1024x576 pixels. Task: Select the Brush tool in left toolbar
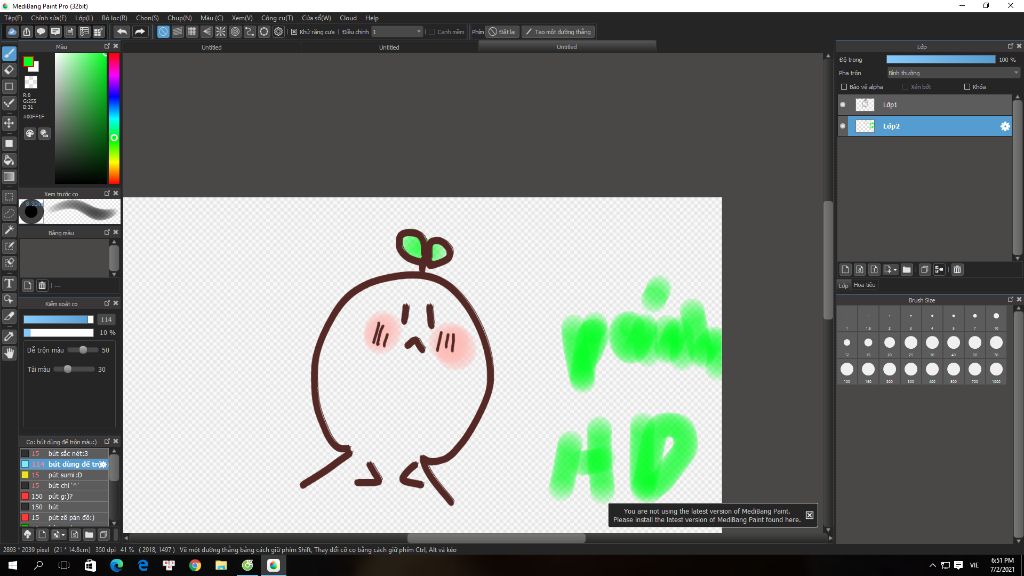point(9,54)
